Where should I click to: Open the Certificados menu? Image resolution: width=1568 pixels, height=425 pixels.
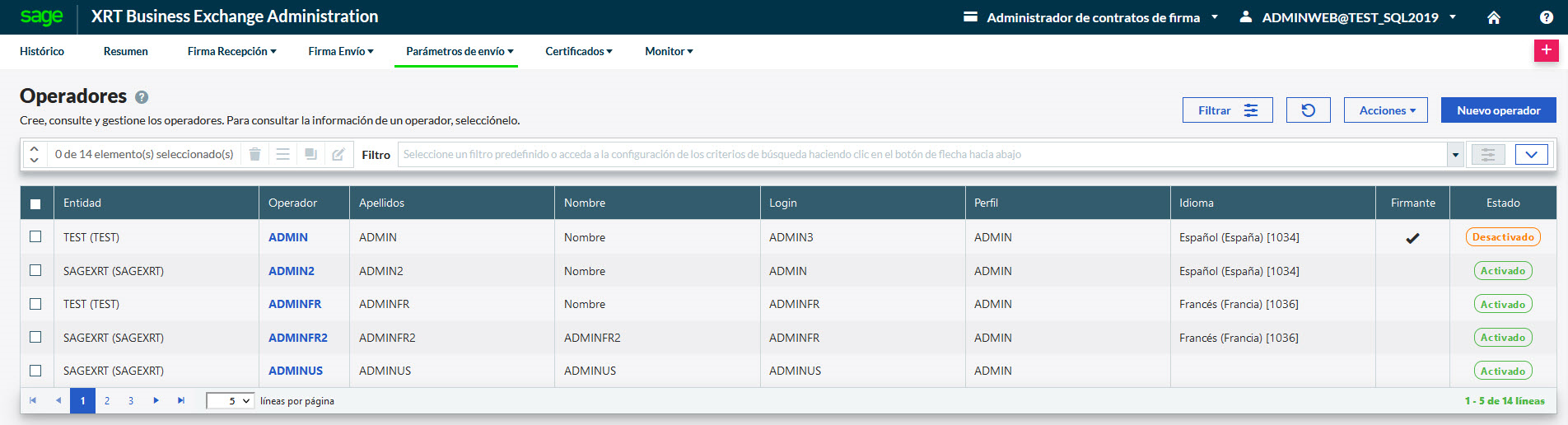[x=578, y=51]
